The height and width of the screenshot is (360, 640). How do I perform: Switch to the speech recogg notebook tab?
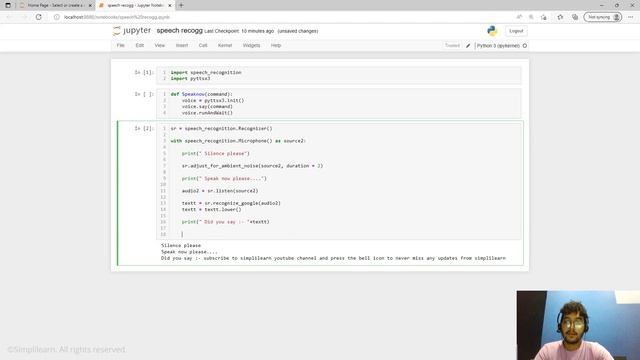coord(135,5)
